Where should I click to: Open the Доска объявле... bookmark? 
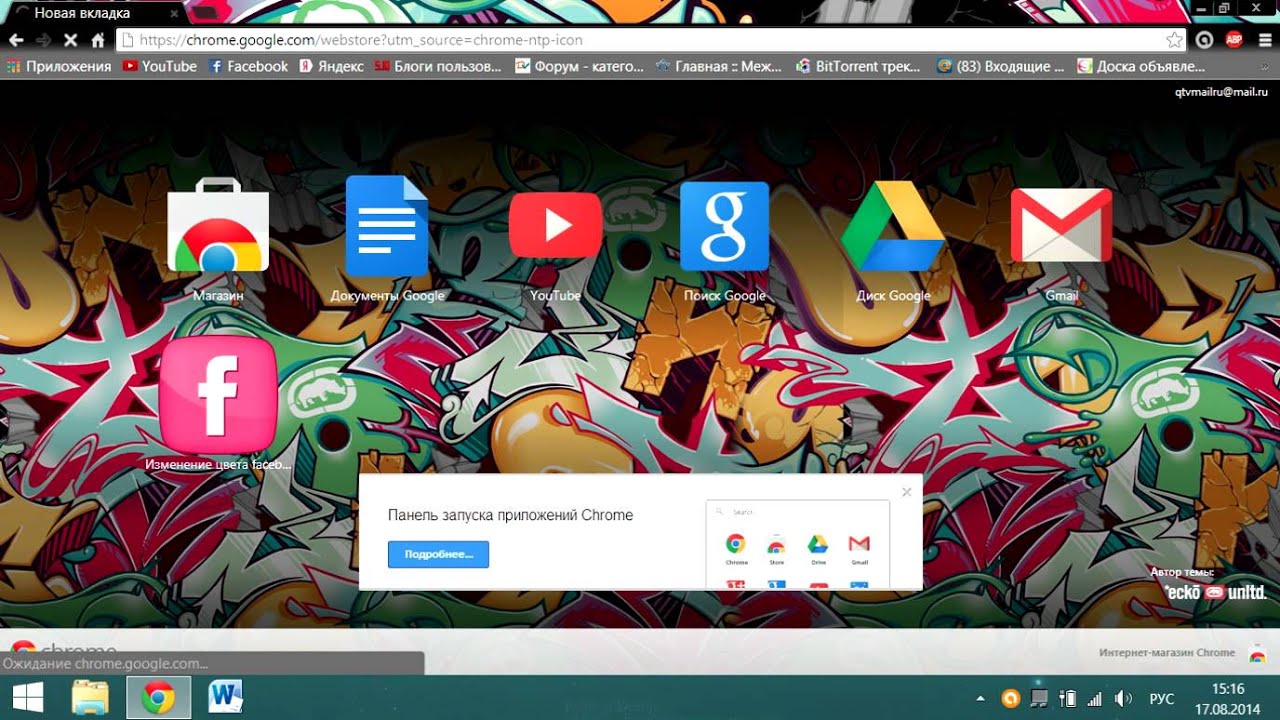coord(1141,66)
